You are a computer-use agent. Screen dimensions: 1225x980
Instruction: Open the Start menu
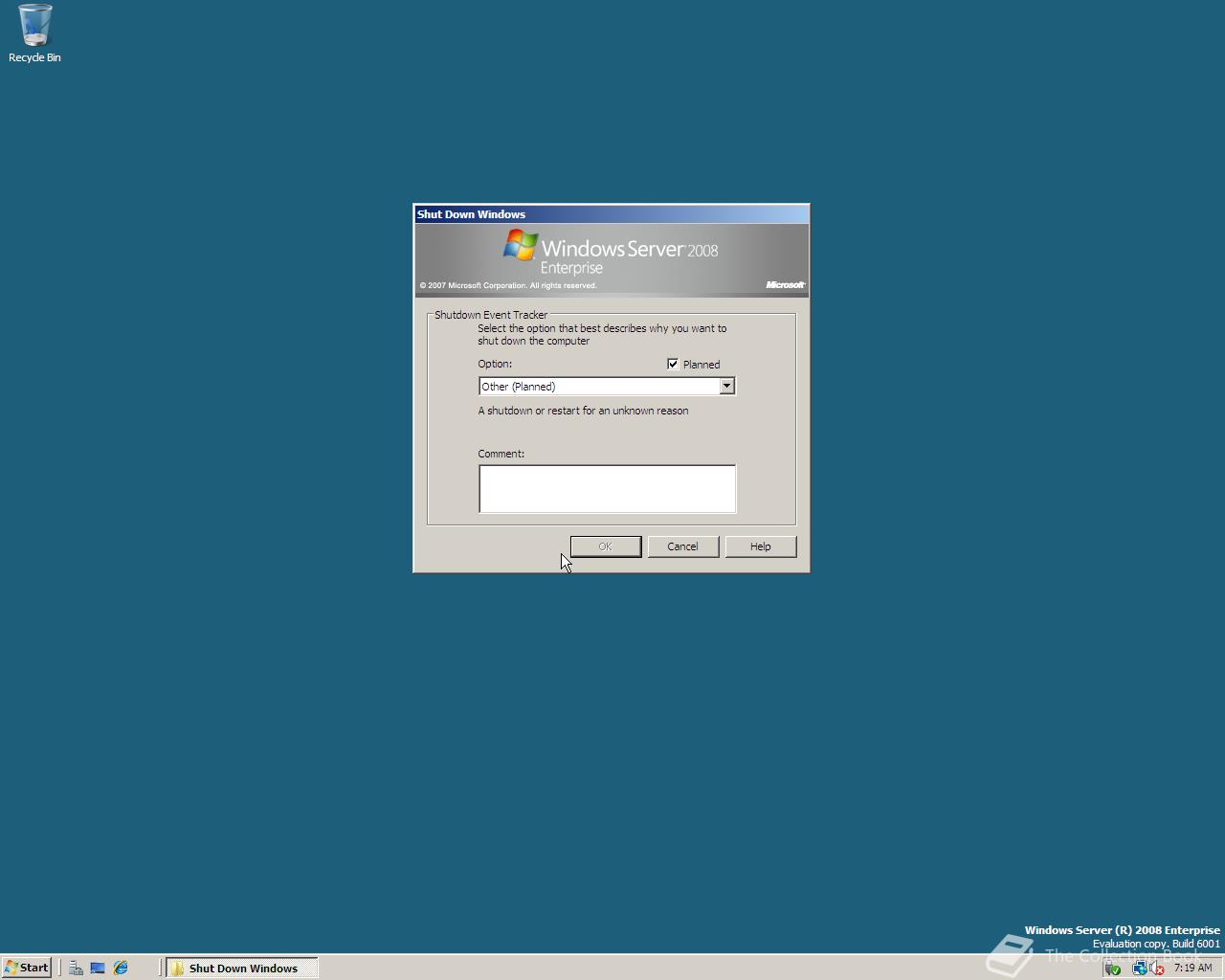coord(26,968)
